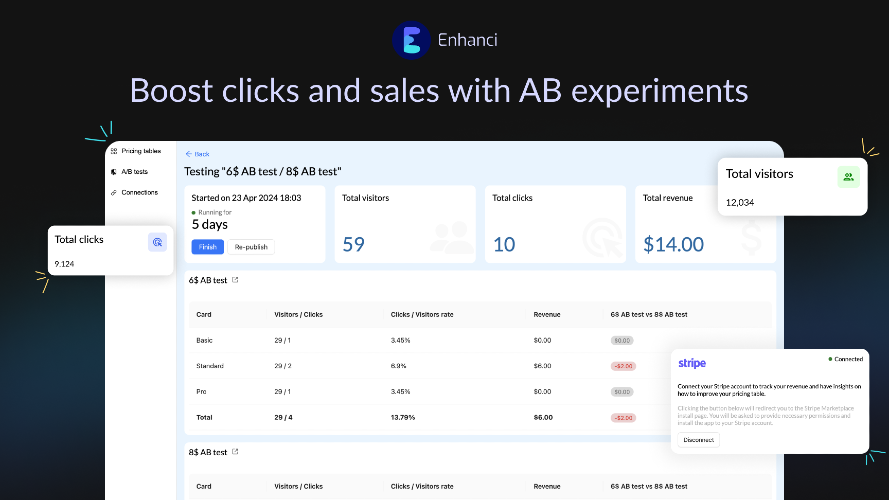Click the Re-publish button

click(251, 247)
